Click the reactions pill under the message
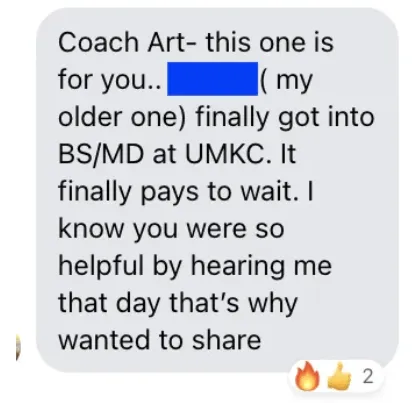This screenshot has height=403, width=416. pos(337,377)
